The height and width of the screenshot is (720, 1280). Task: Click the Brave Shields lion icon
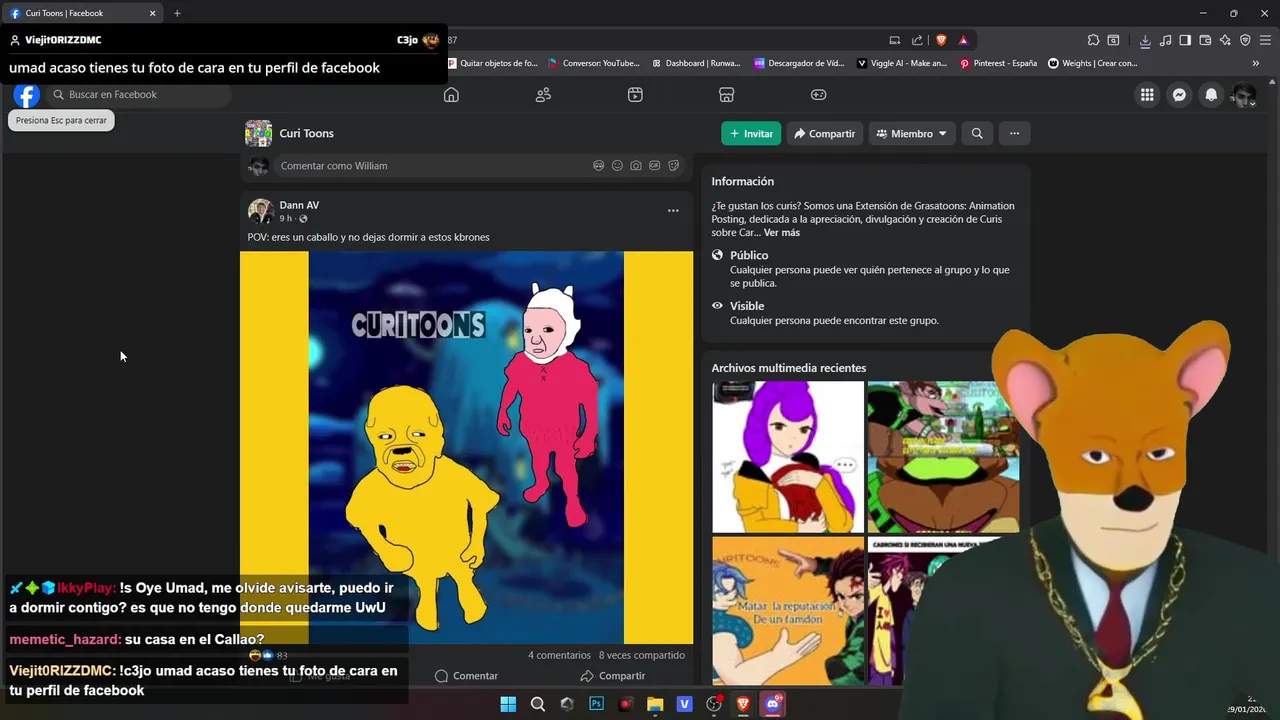click(x=941, y=40)
